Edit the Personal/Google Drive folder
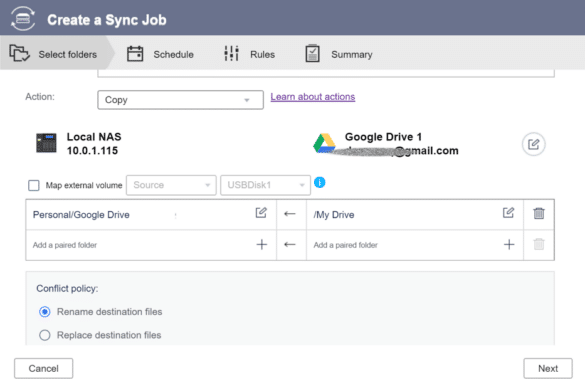This screenshot has width=585, height=390. coord(261,213)
